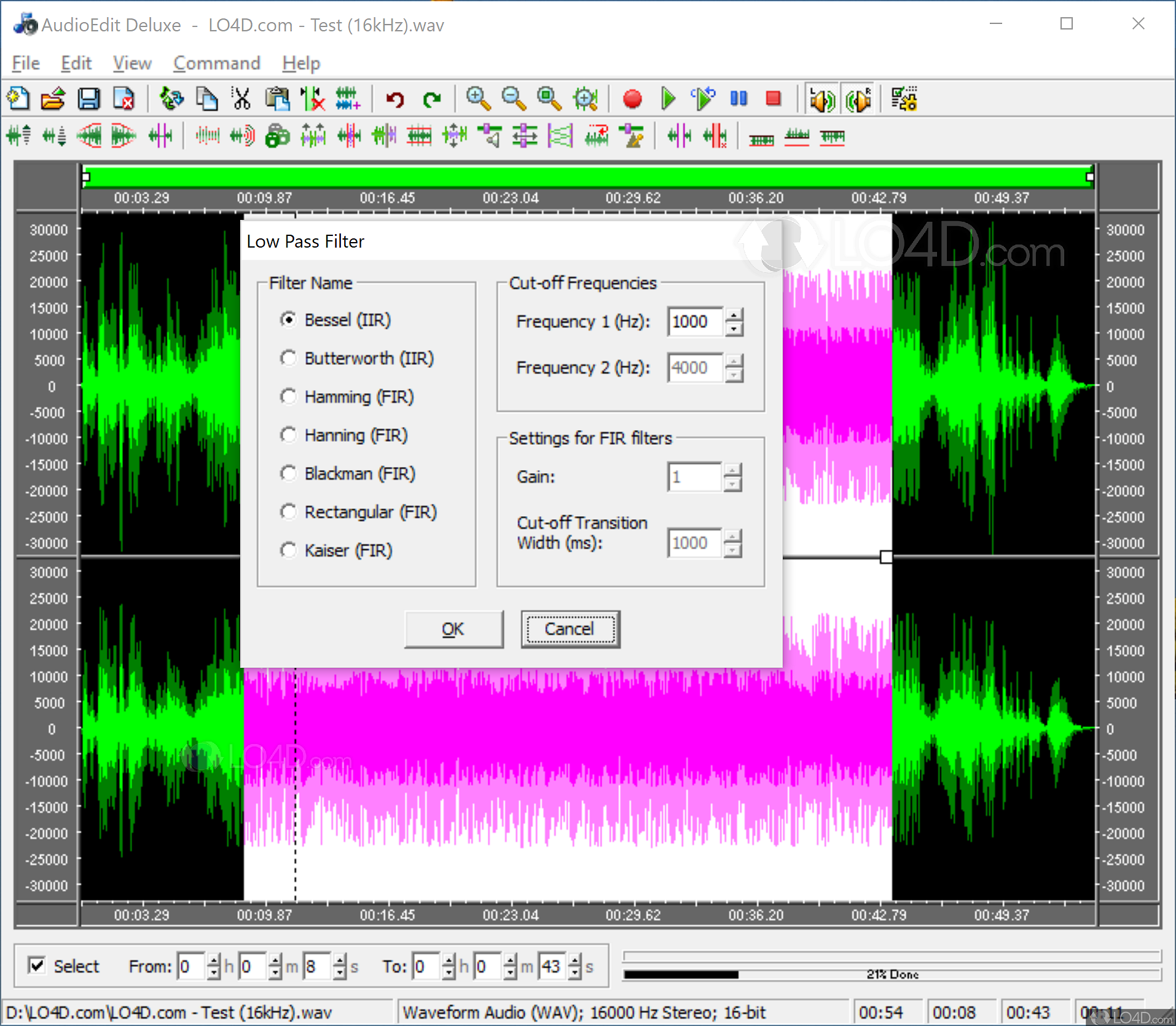The height and width of the screenshot is (1026, 1176).
Task: Cancel the Low Pass Filter dialog
Action: (570, 629)
